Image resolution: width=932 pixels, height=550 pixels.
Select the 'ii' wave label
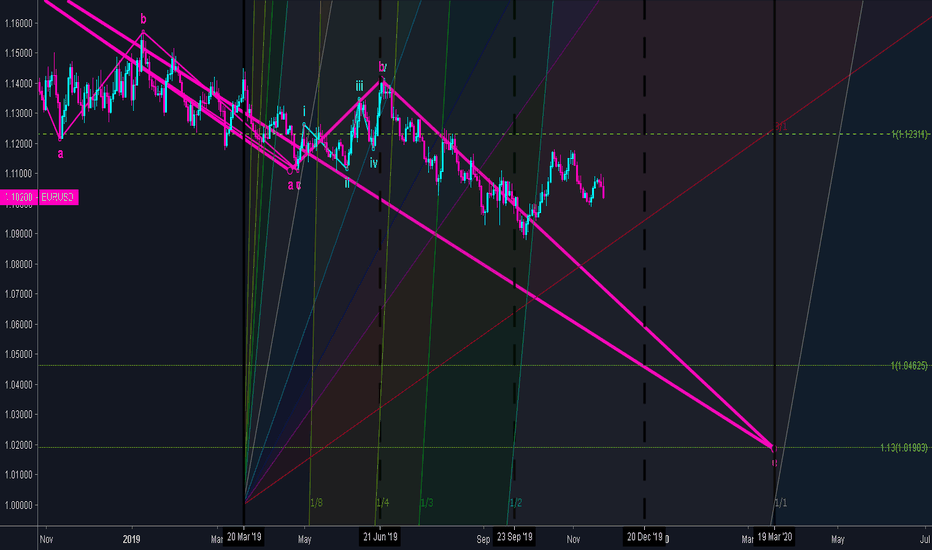(347, 182)
